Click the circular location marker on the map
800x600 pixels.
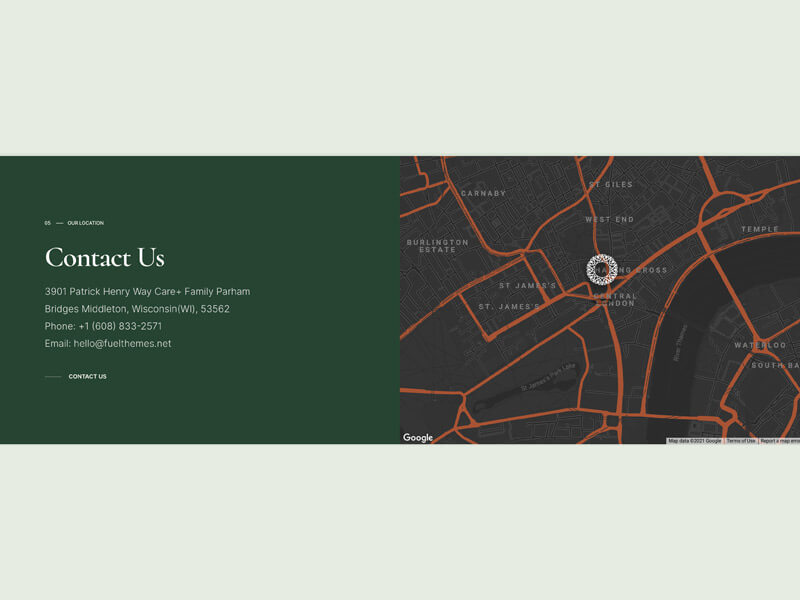coord(601,269)
